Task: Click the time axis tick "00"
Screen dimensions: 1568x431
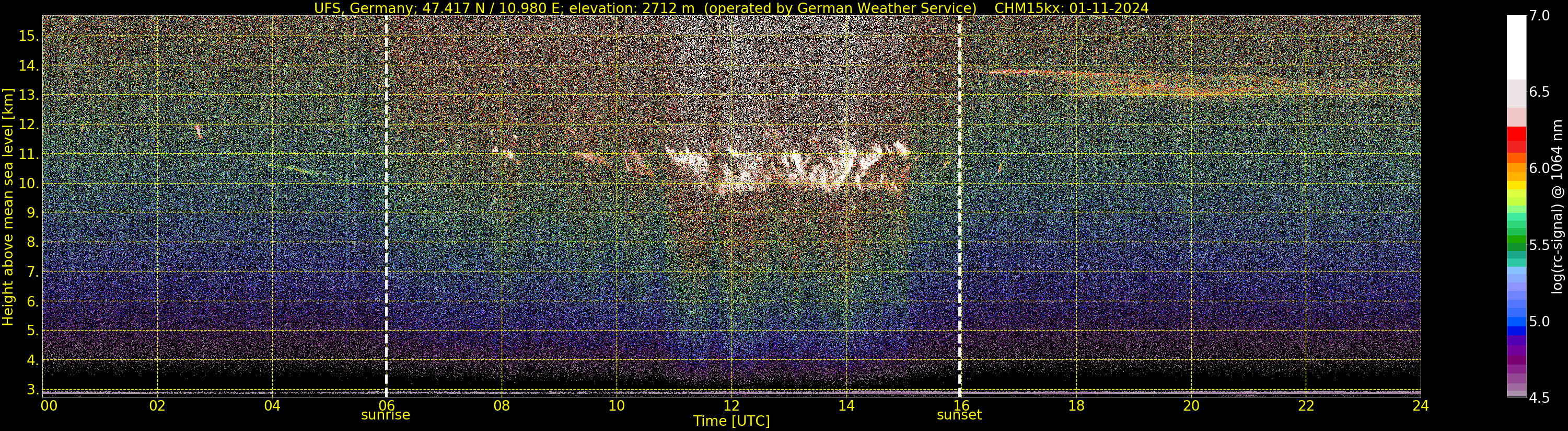Action: pos(49,405)
